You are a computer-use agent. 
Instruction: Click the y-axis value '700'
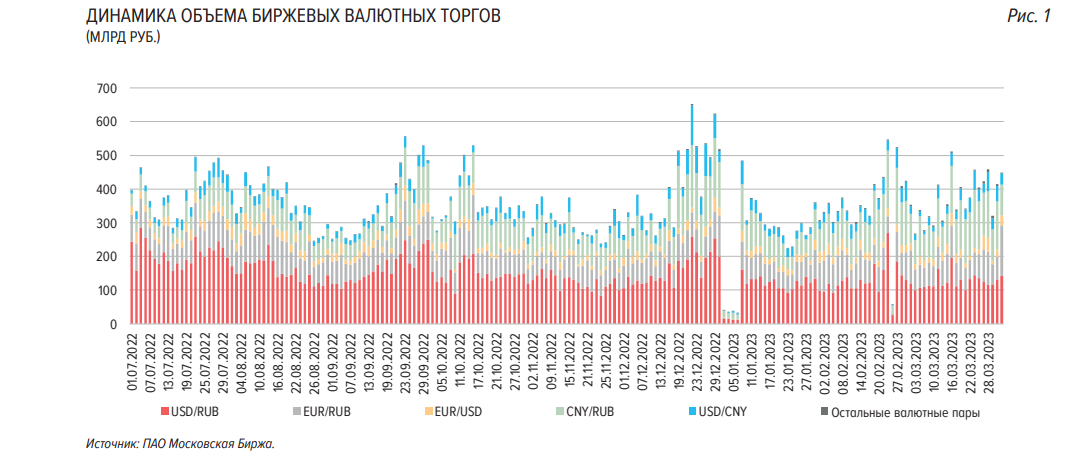[x=109, y=88]
